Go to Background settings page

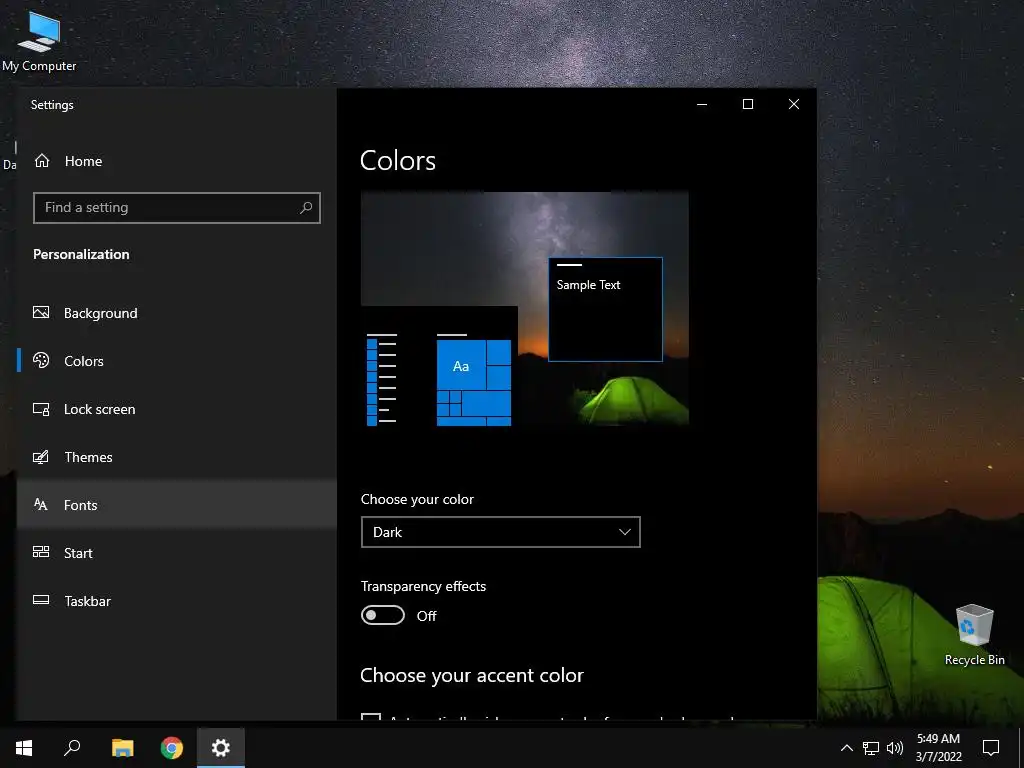(176, 313)
